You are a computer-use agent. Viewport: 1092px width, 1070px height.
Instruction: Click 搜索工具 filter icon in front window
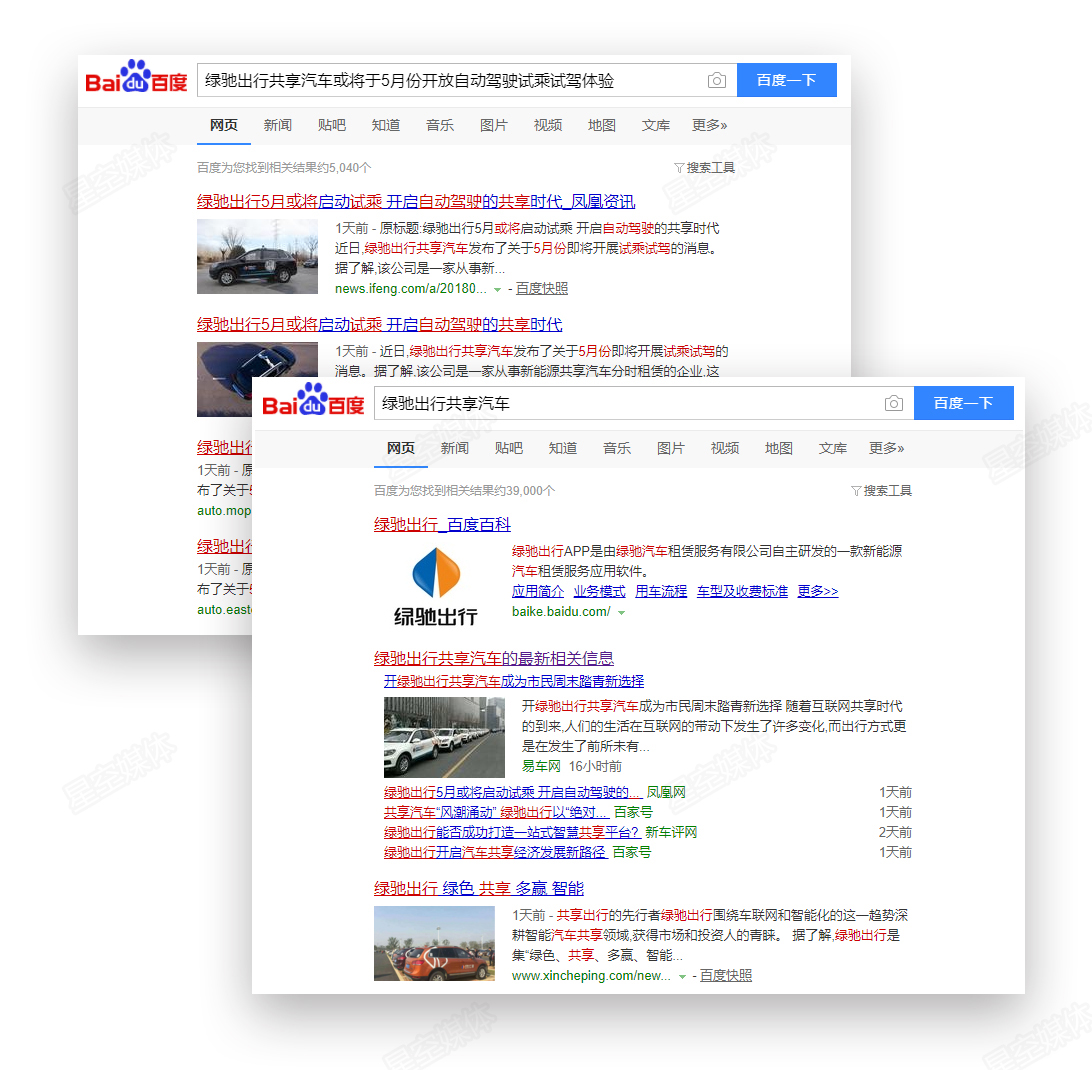(856, 491)
